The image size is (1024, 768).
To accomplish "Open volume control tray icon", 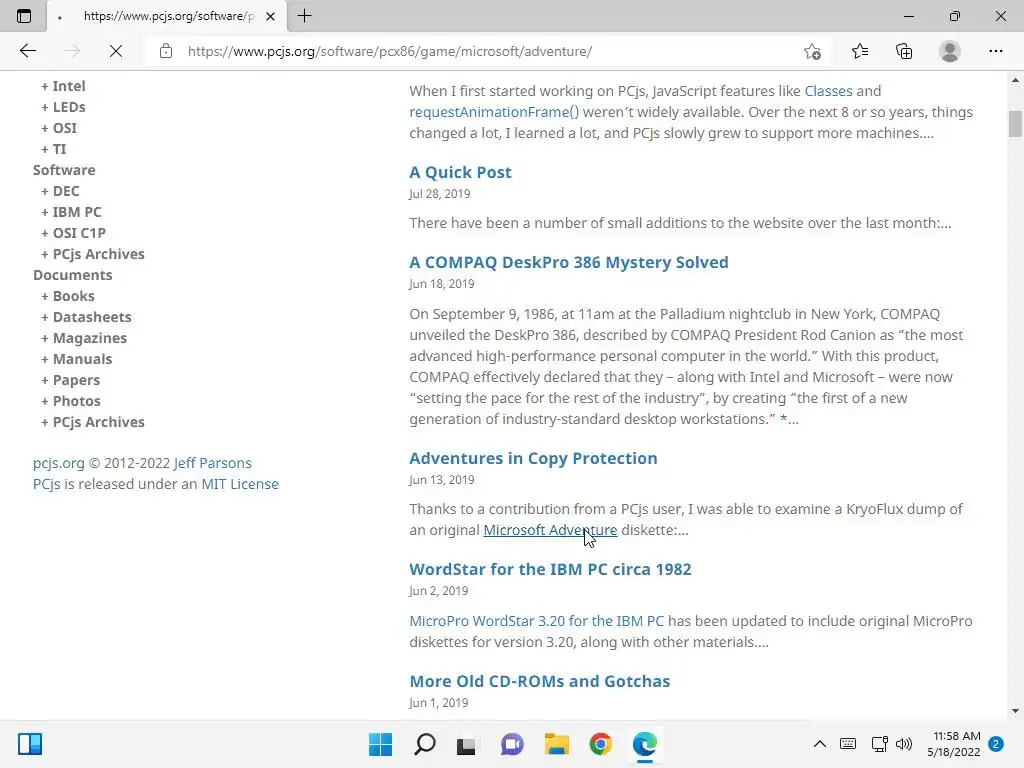I will click(904, 744).
